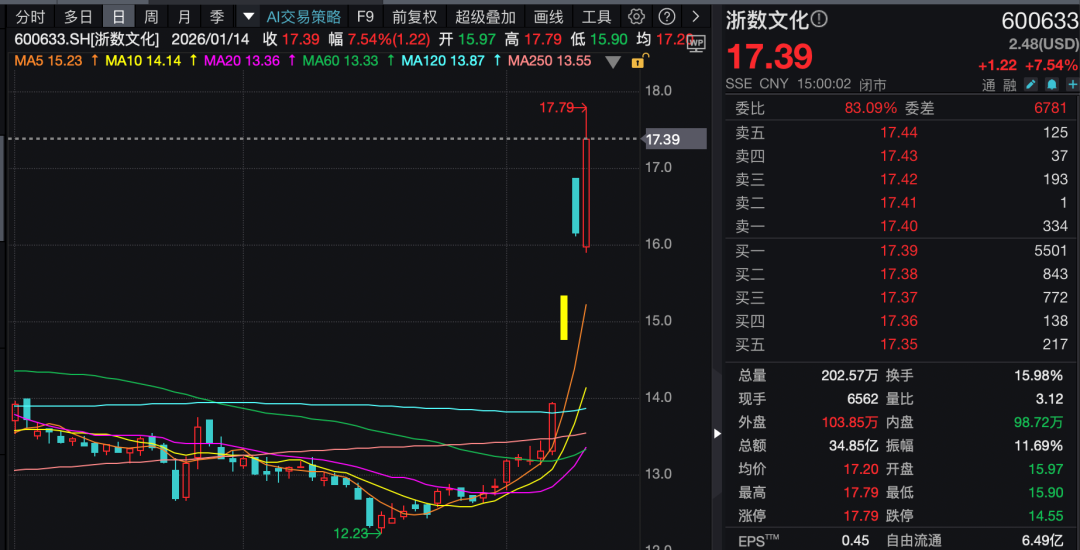Click the 600633.SH[浙数文化] chart title
The image size is (1080, 550).
[87, 39]
